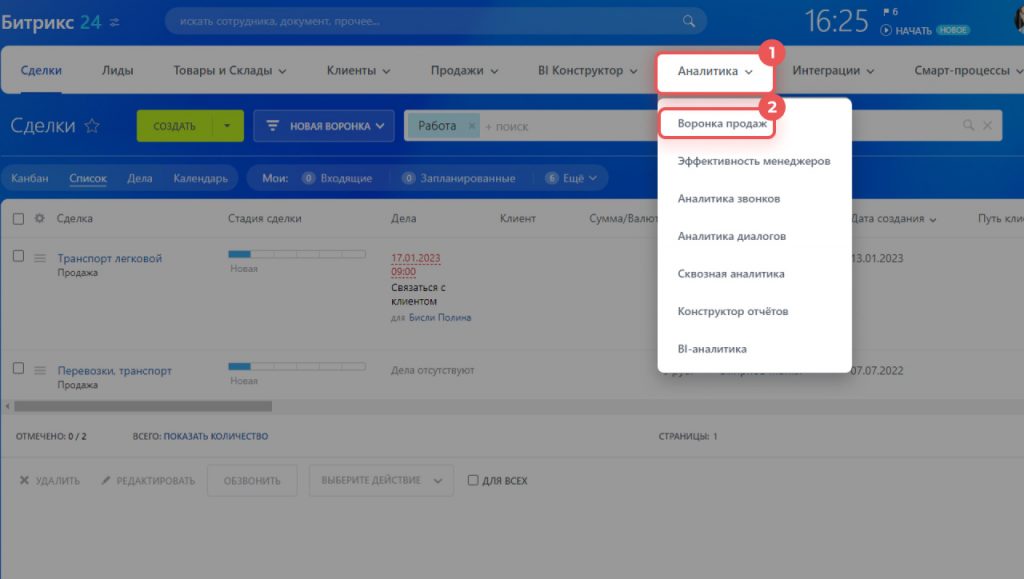
Task: Open table settings gear icon
Action: pyautogui.click(x=40, y=218)
